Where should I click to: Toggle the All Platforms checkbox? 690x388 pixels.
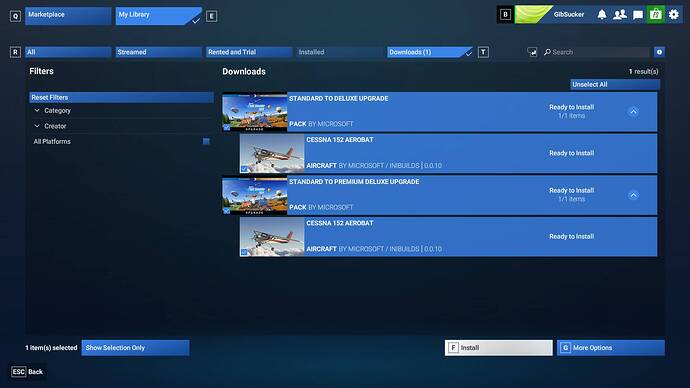pyautogui.click(x=206, y=141)
